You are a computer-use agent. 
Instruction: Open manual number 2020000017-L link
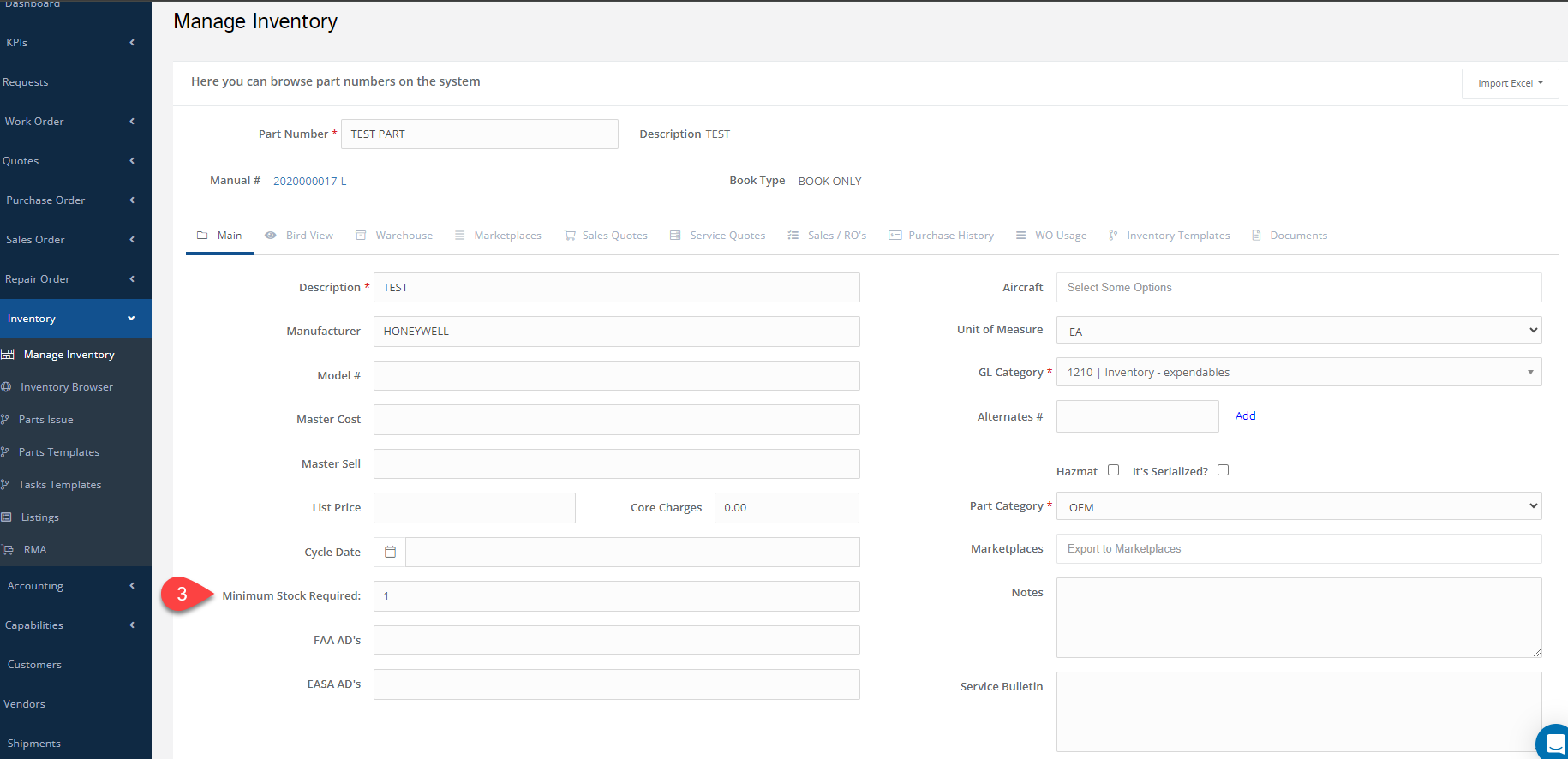(310, 182)
